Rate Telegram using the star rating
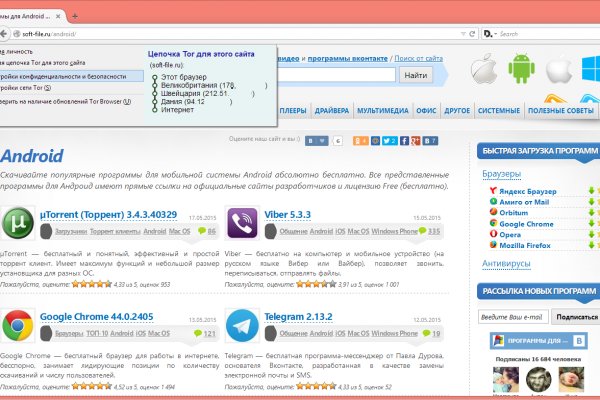 316,386
